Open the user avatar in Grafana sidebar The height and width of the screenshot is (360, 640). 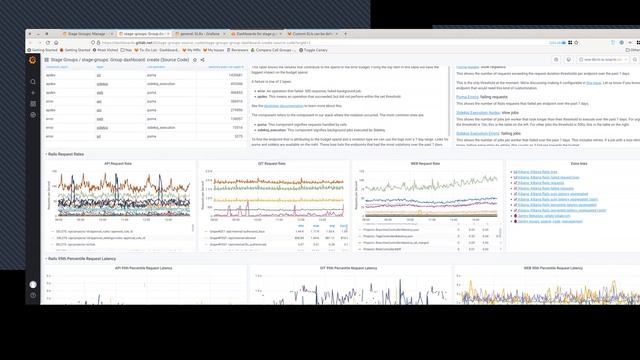(x=33, y=284)
